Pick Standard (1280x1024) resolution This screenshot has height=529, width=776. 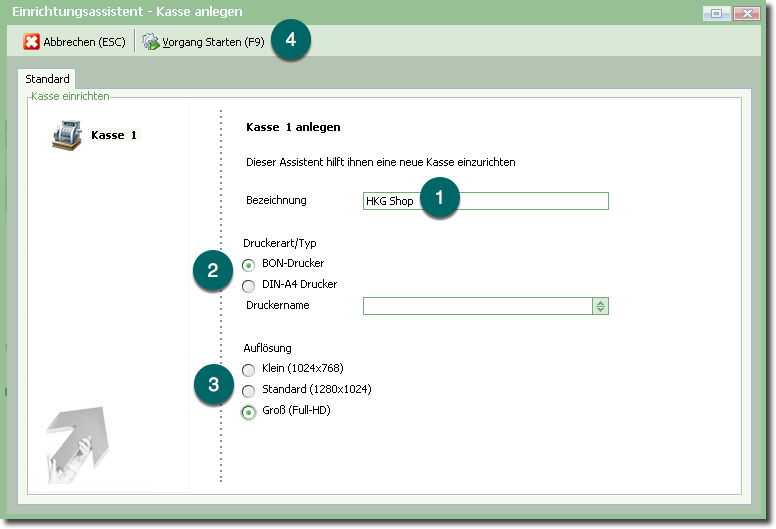tap(249, 391)
